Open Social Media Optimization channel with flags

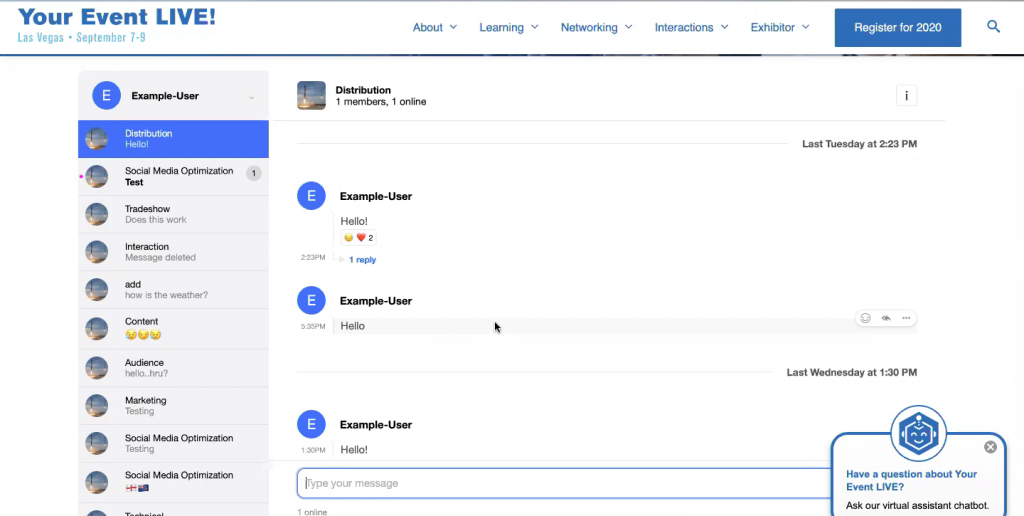[173, 481]
